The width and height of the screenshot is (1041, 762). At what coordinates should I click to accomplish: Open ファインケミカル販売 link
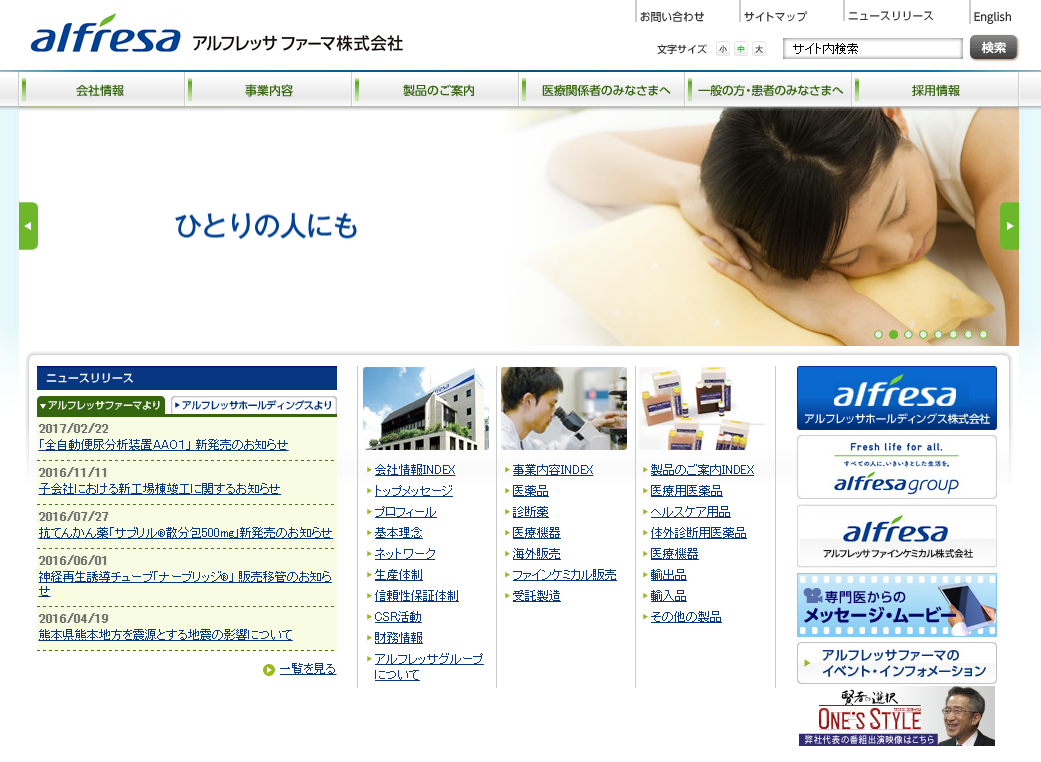564,575
